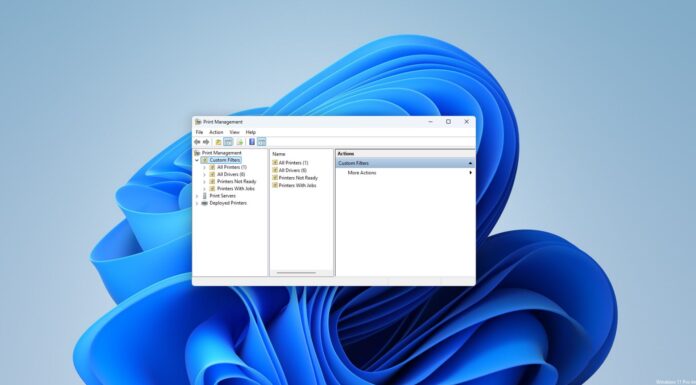Click the Printers Not Ready icon in Name list
The width and height of the screenshot is (696, 385).
coord(275,178)
